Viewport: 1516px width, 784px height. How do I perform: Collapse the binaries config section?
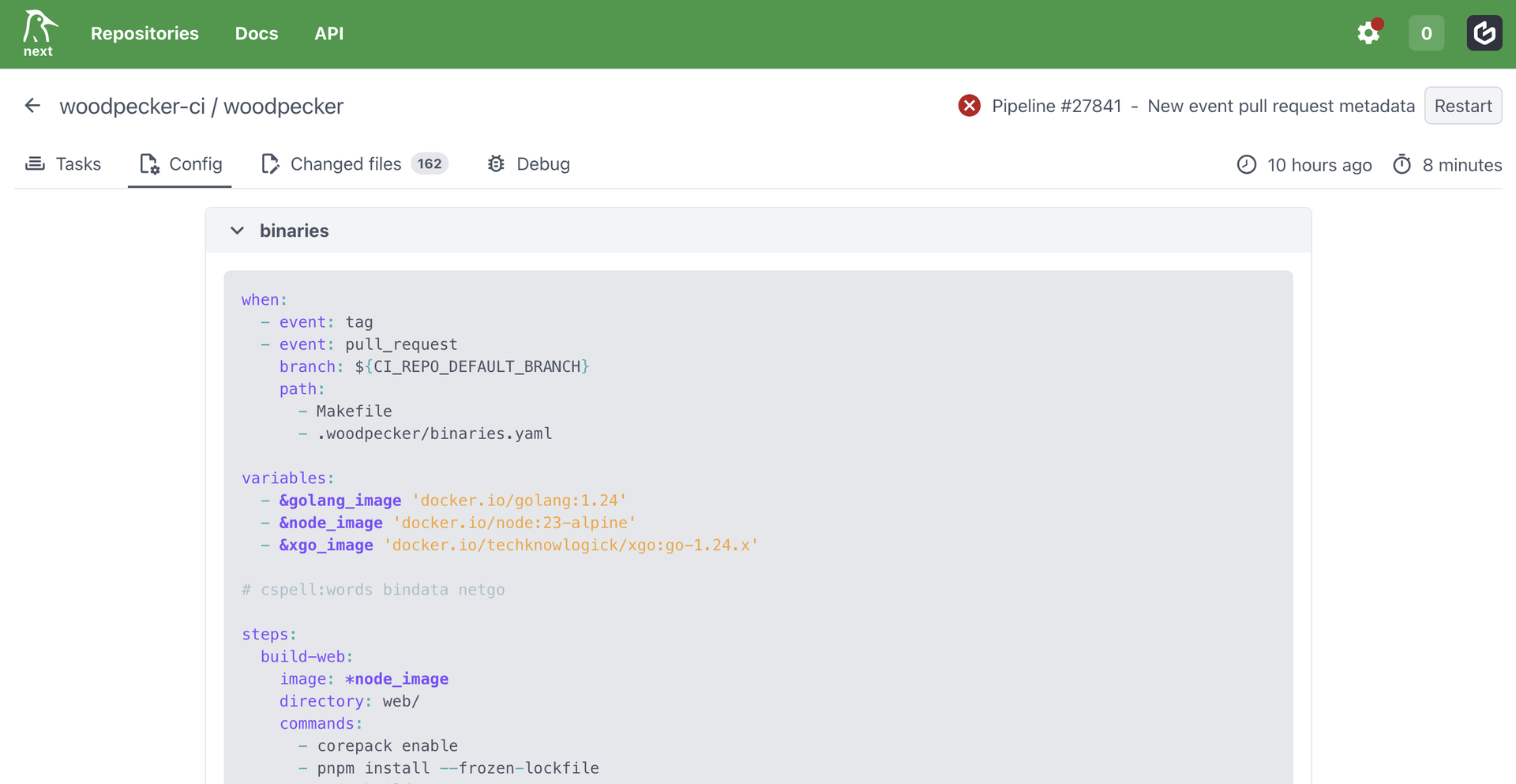237,231
